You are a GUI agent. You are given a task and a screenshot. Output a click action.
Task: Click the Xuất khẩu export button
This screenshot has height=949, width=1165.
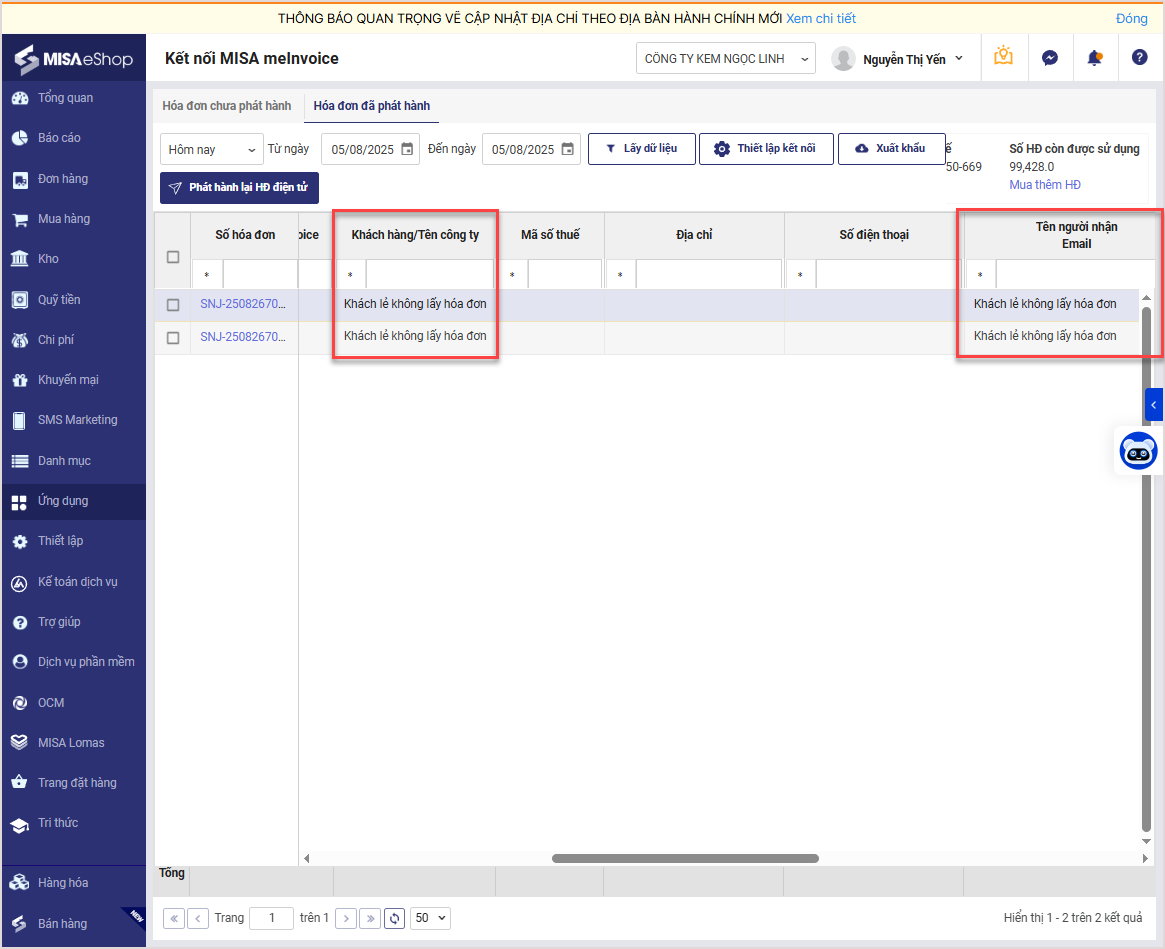(892, 149)
